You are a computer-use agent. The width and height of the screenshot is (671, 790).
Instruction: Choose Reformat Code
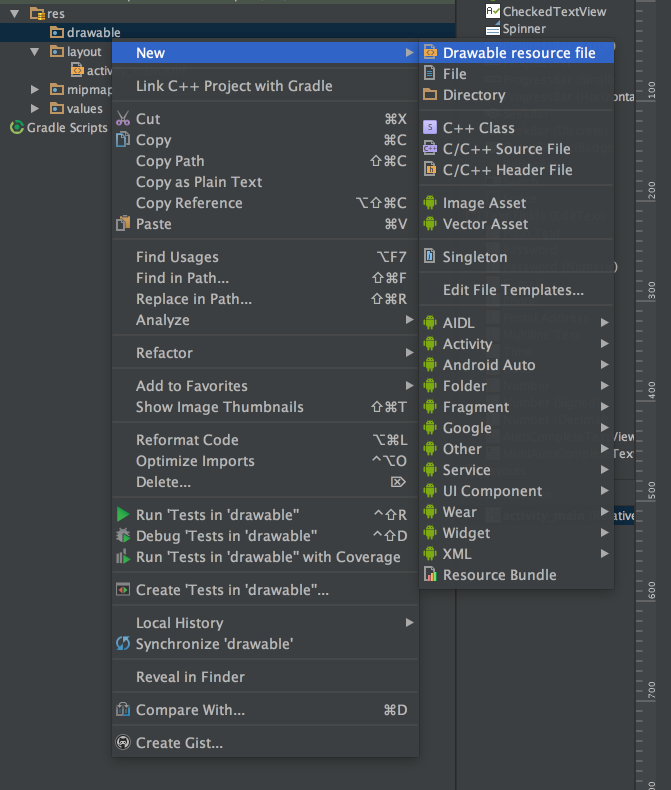pyautogui.click(x=265, y=440)
